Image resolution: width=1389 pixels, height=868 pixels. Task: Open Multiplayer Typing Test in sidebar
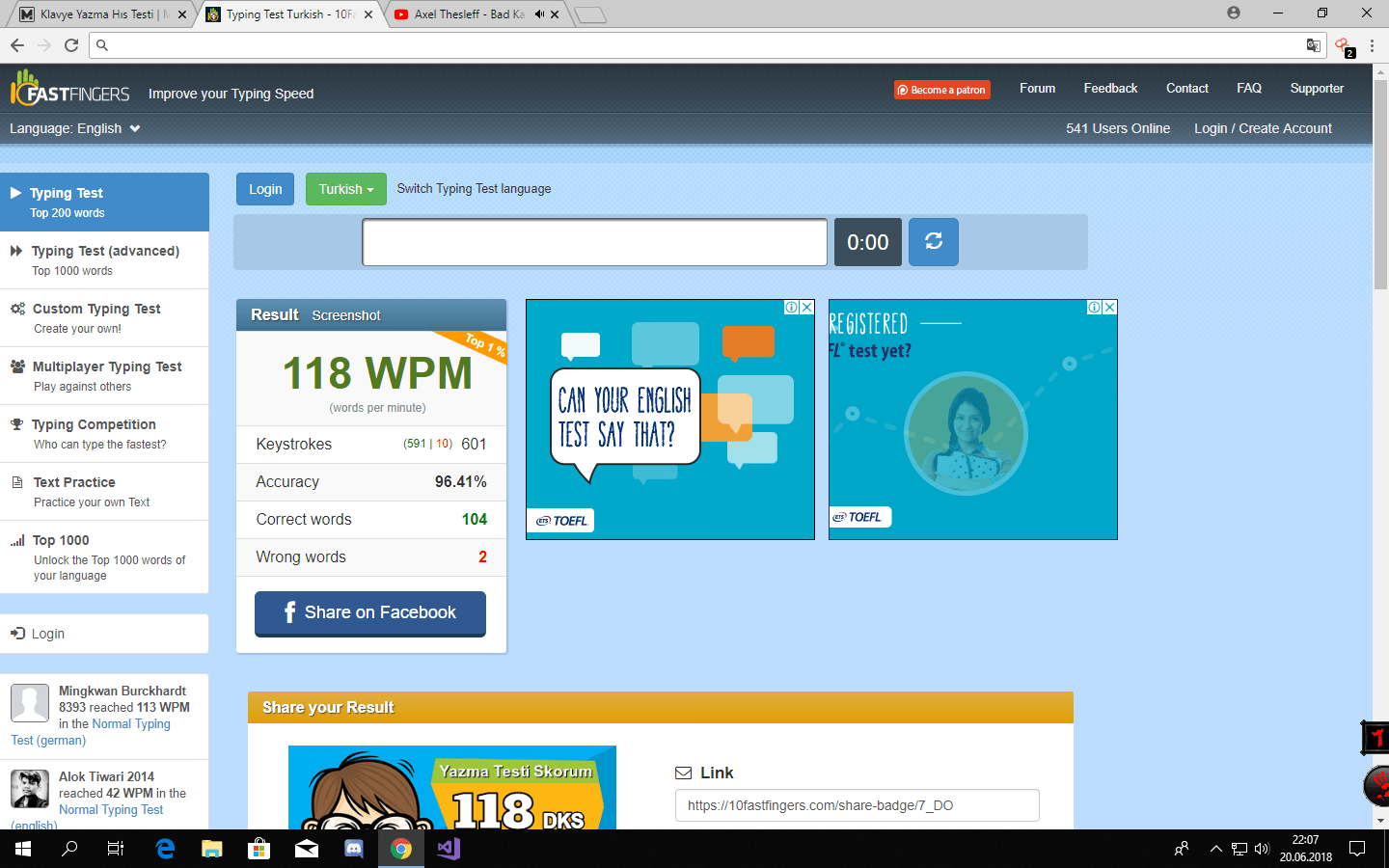click(104, 376)
